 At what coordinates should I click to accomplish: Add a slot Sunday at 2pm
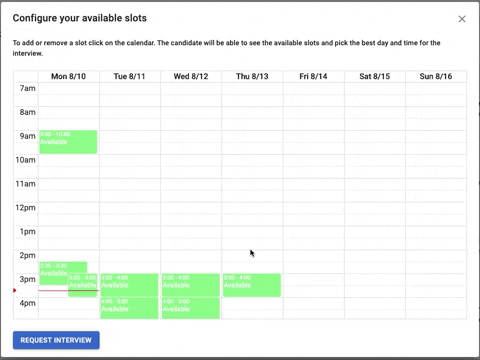[x=436, y=256]
